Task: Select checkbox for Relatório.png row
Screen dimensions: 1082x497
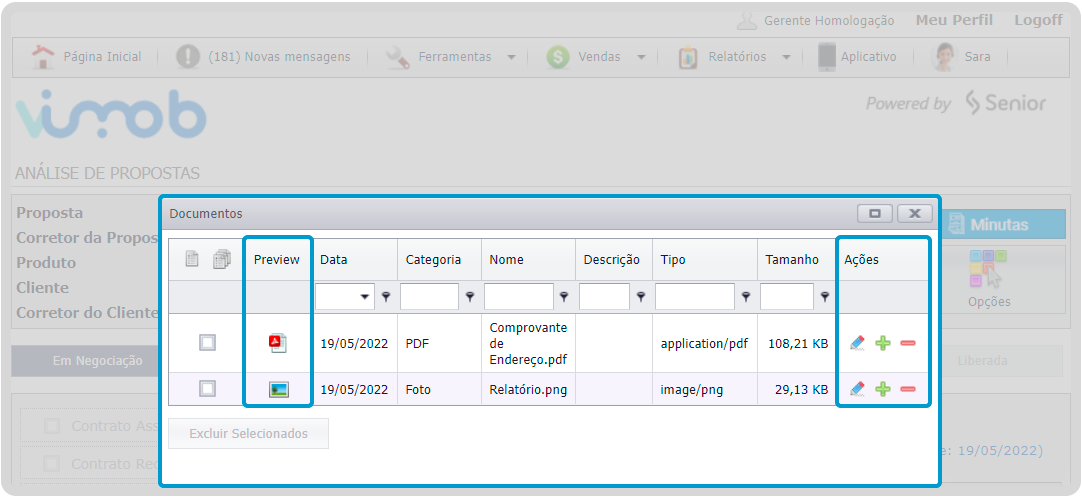Action: 207,389
